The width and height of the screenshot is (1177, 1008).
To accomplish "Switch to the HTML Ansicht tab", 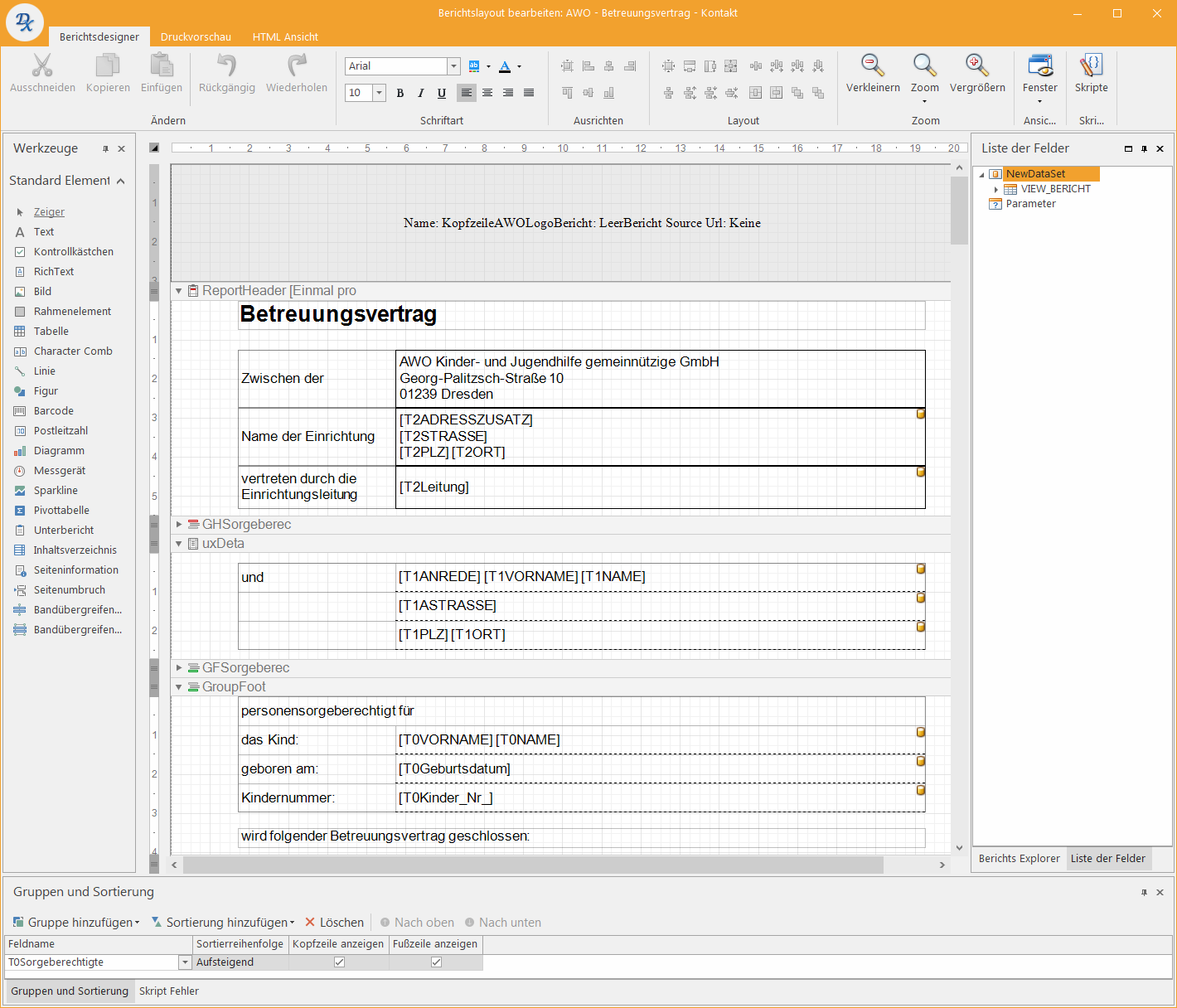I will pos(285,37).
